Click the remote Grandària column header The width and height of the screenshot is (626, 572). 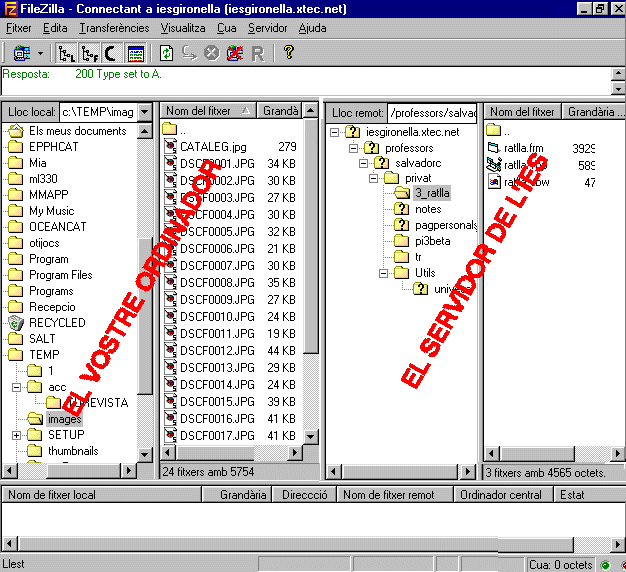coord(590,112)
